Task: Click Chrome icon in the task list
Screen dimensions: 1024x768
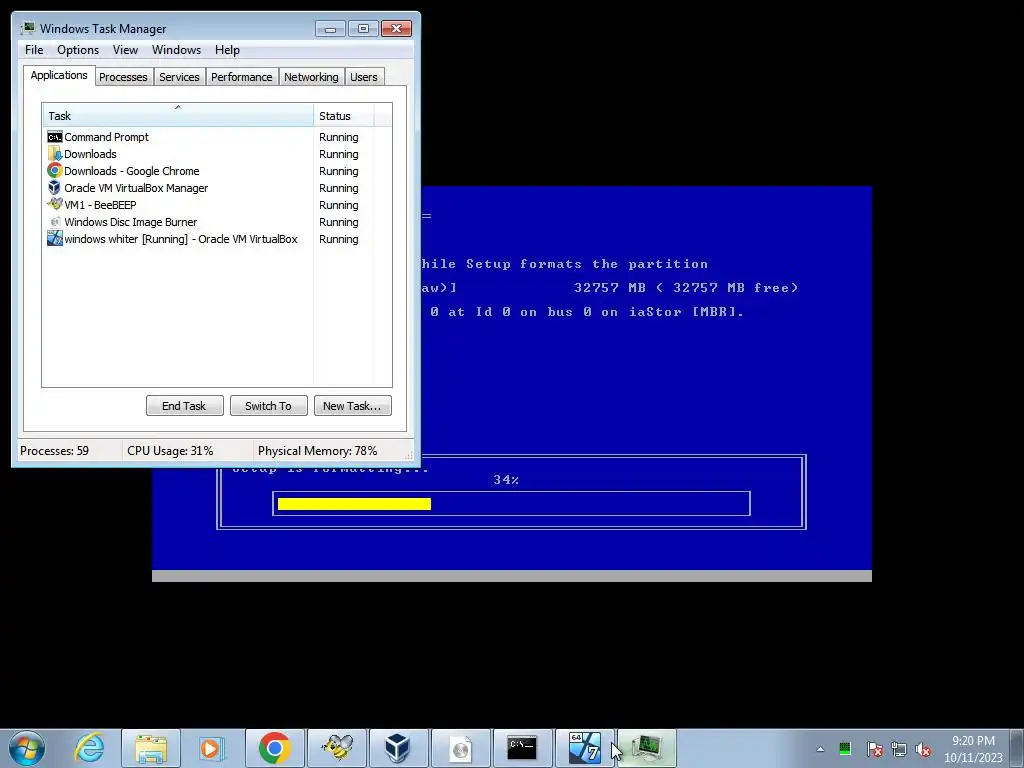Action: click(55, 171)
